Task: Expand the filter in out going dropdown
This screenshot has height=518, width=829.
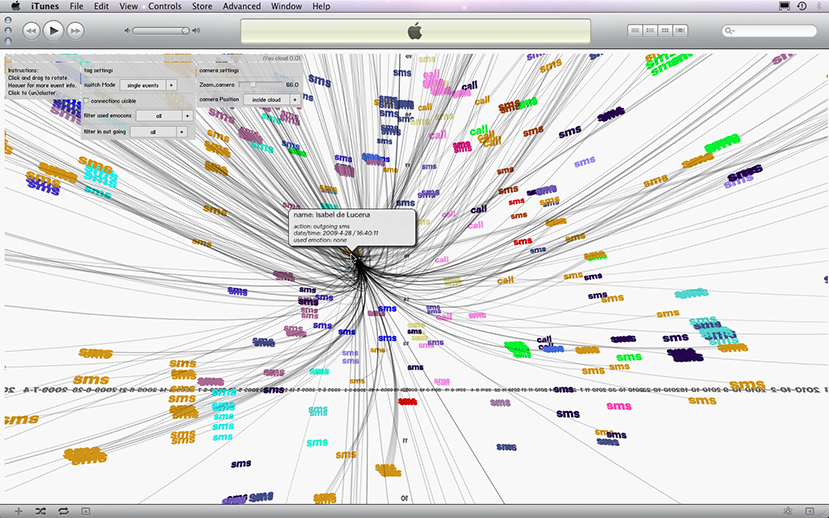Action: (182, 131)
